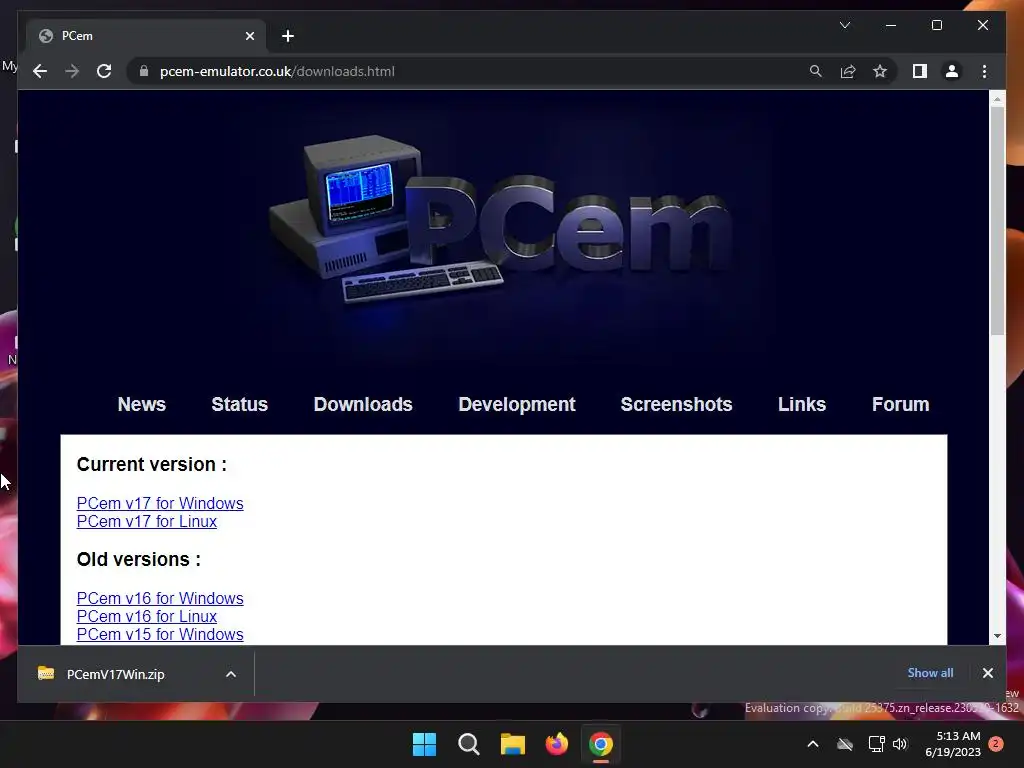
Task: Download PCem v16 for Windows
Action: [x=160, y=598]
